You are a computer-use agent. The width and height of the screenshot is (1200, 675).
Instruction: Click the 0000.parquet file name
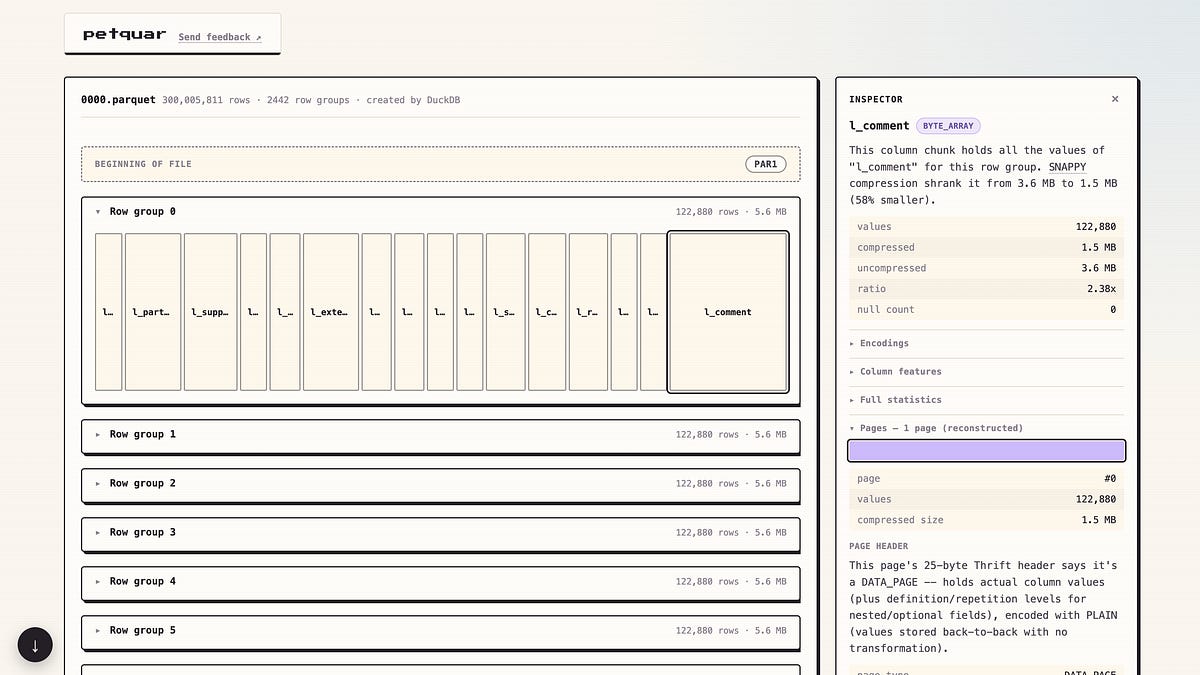[x=118, y=100]
